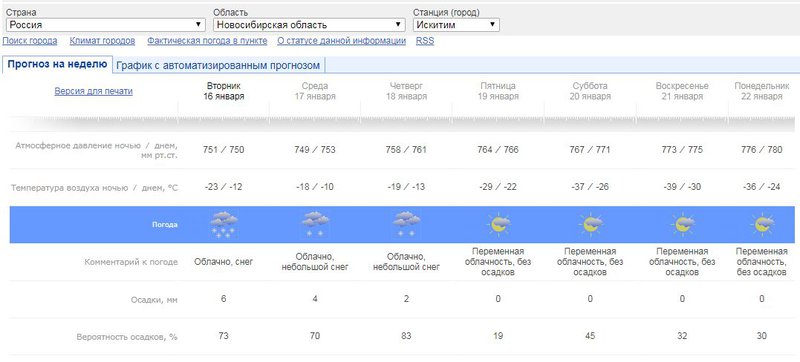Click Tuesday 16 January snow weather icon

pos(223,225)
